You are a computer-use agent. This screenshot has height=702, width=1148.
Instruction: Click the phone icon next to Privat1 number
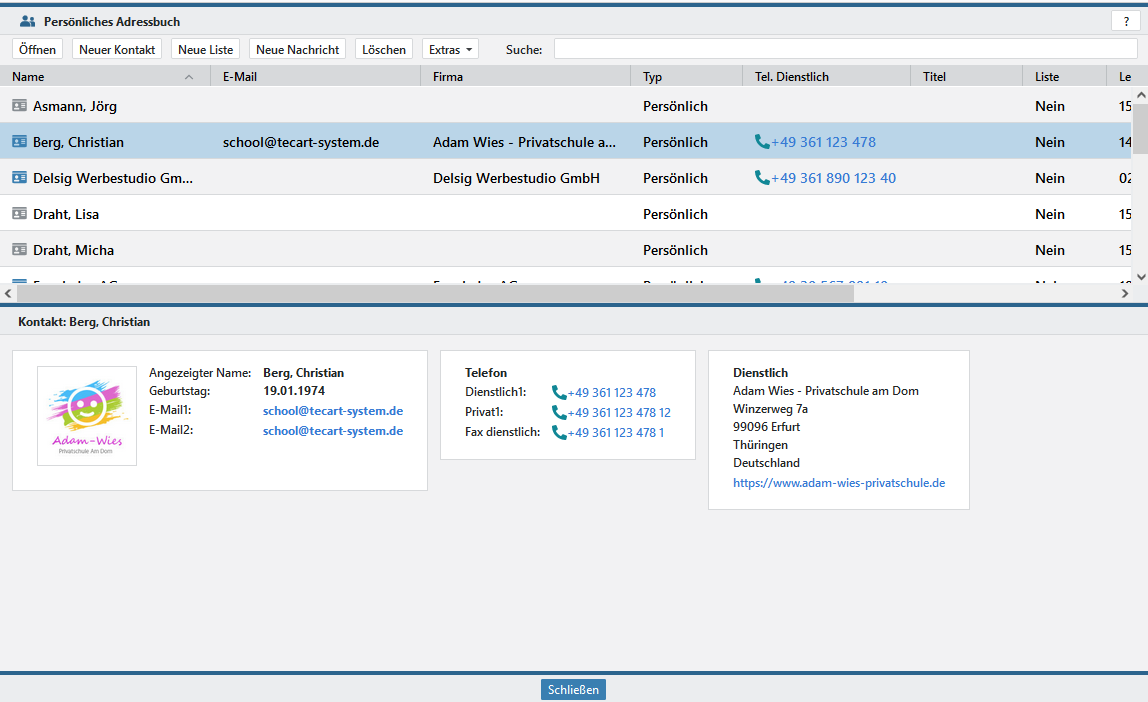559,413
